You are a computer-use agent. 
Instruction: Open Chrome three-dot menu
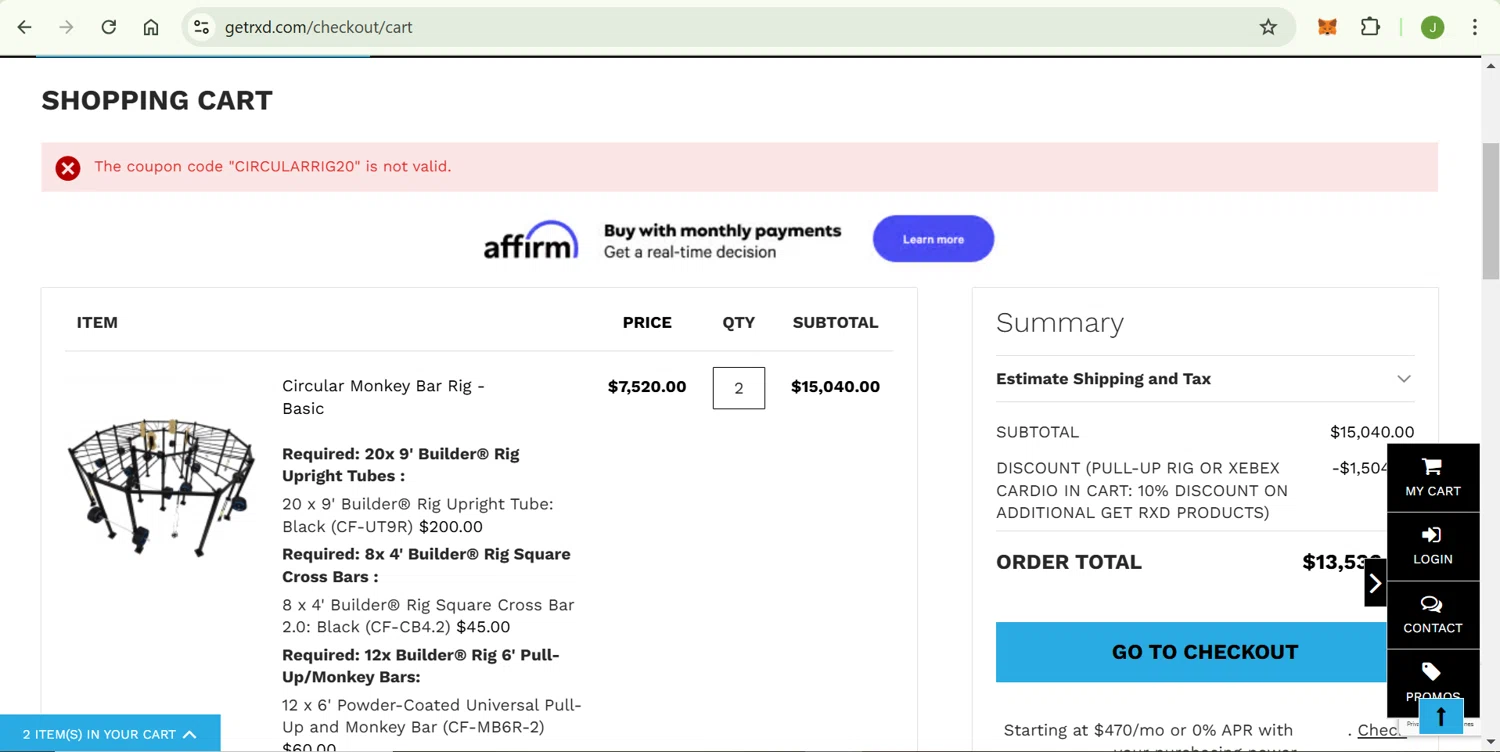click(x=1475, y=27)
